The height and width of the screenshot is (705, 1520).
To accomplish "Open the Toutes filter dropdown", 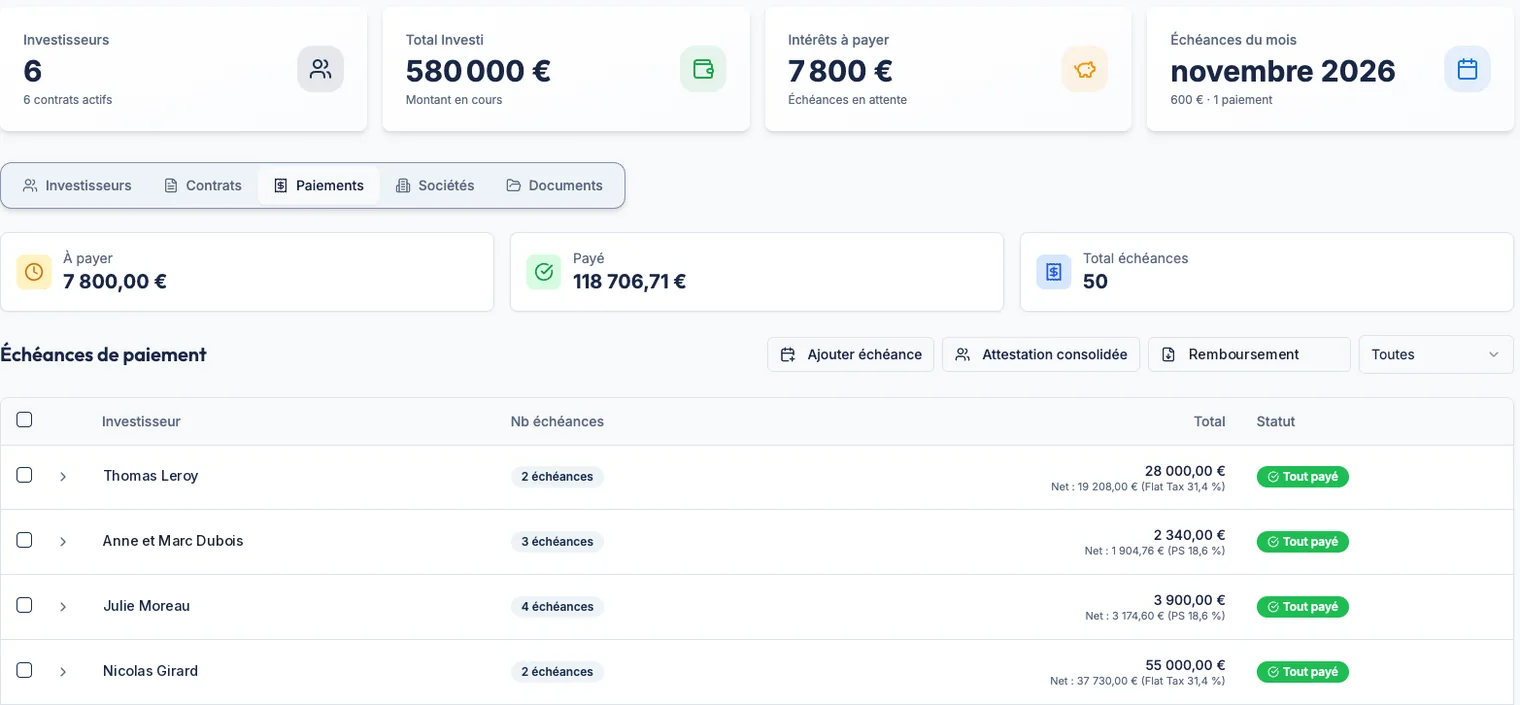I will tap(1436, 354).
